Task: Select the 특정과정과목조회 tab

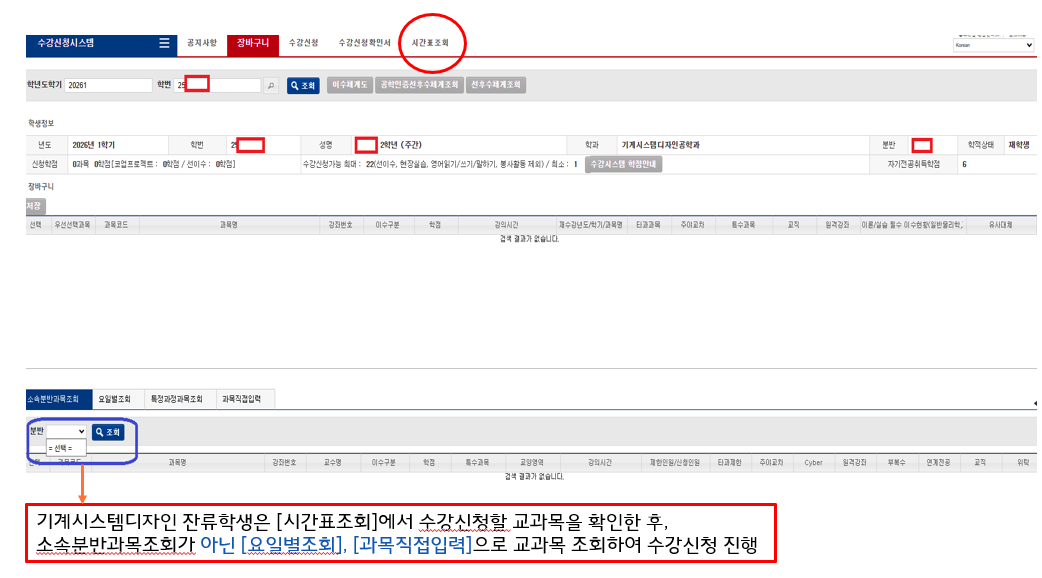Action: (x=178, y=399)
